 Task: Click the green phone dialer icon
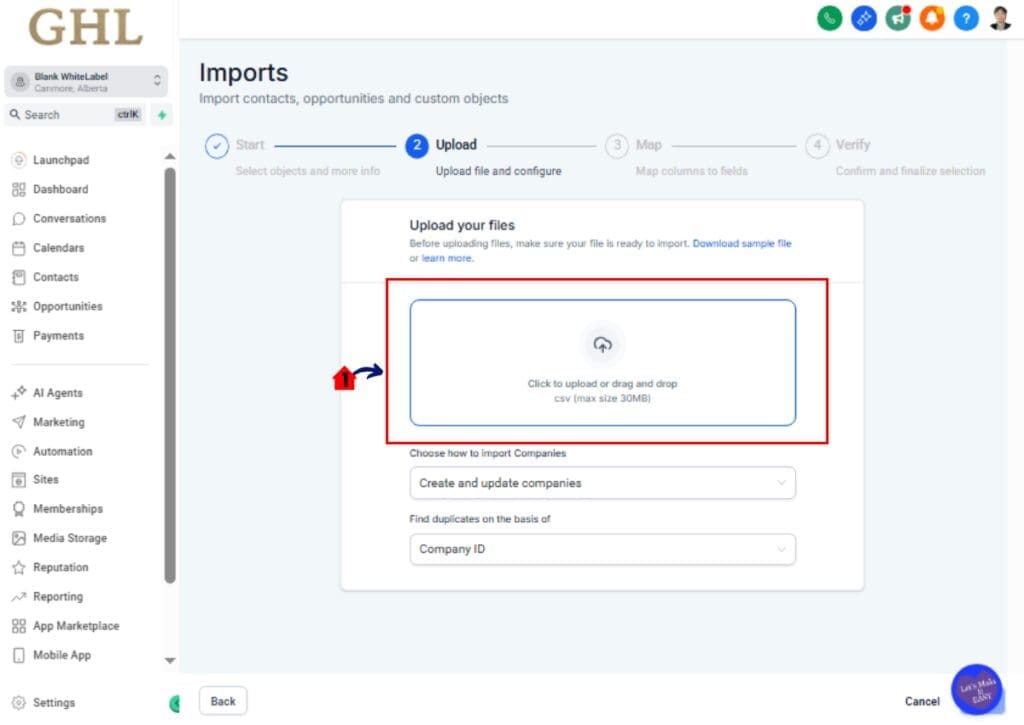click(829, 18)
